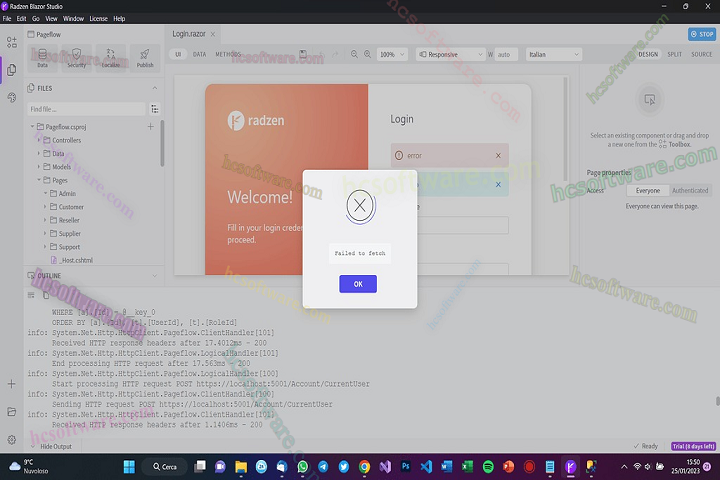
Task: Click the Publish rocket button
Action: tap(145, 58)
